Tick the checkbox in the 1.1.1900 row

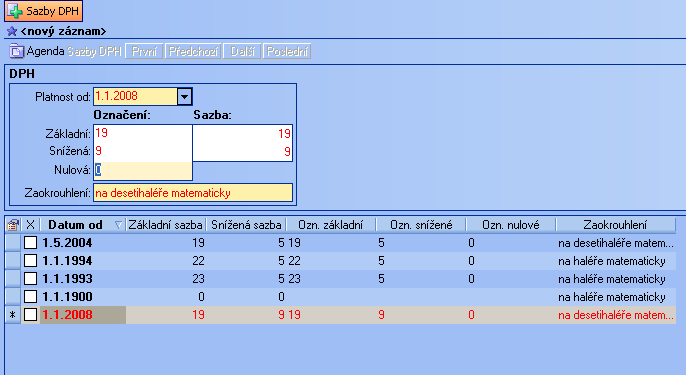(x=30, y=297)
